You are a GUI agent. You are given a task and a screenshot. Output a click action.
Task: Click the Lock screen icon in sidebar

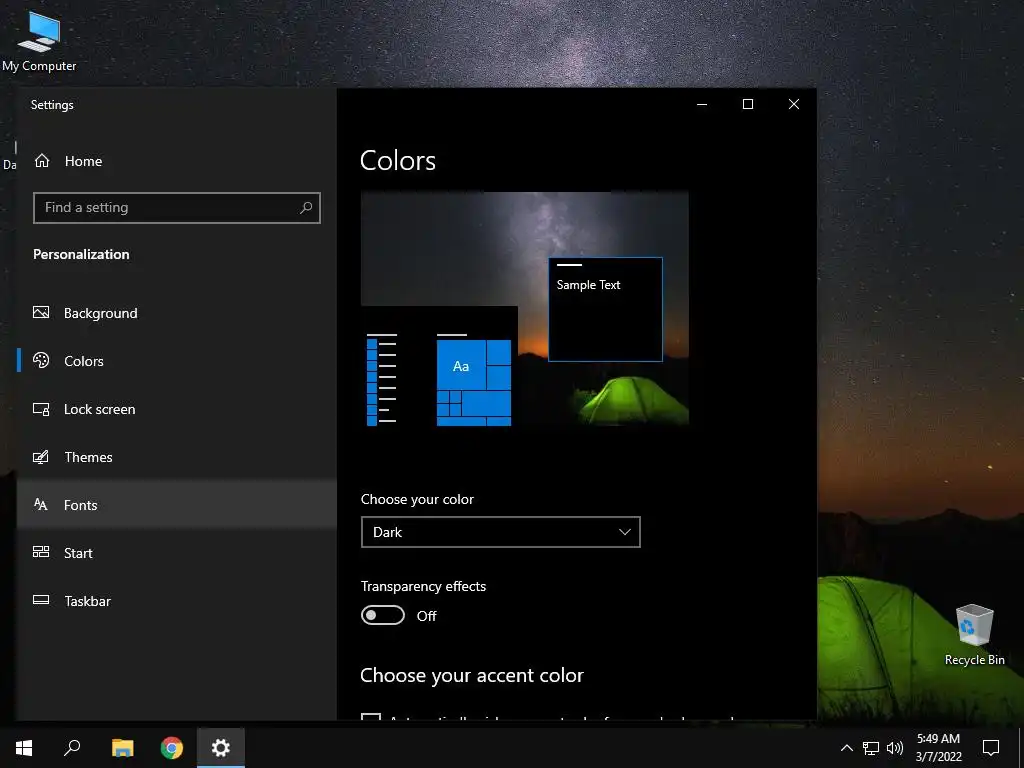tap(41, 409)
